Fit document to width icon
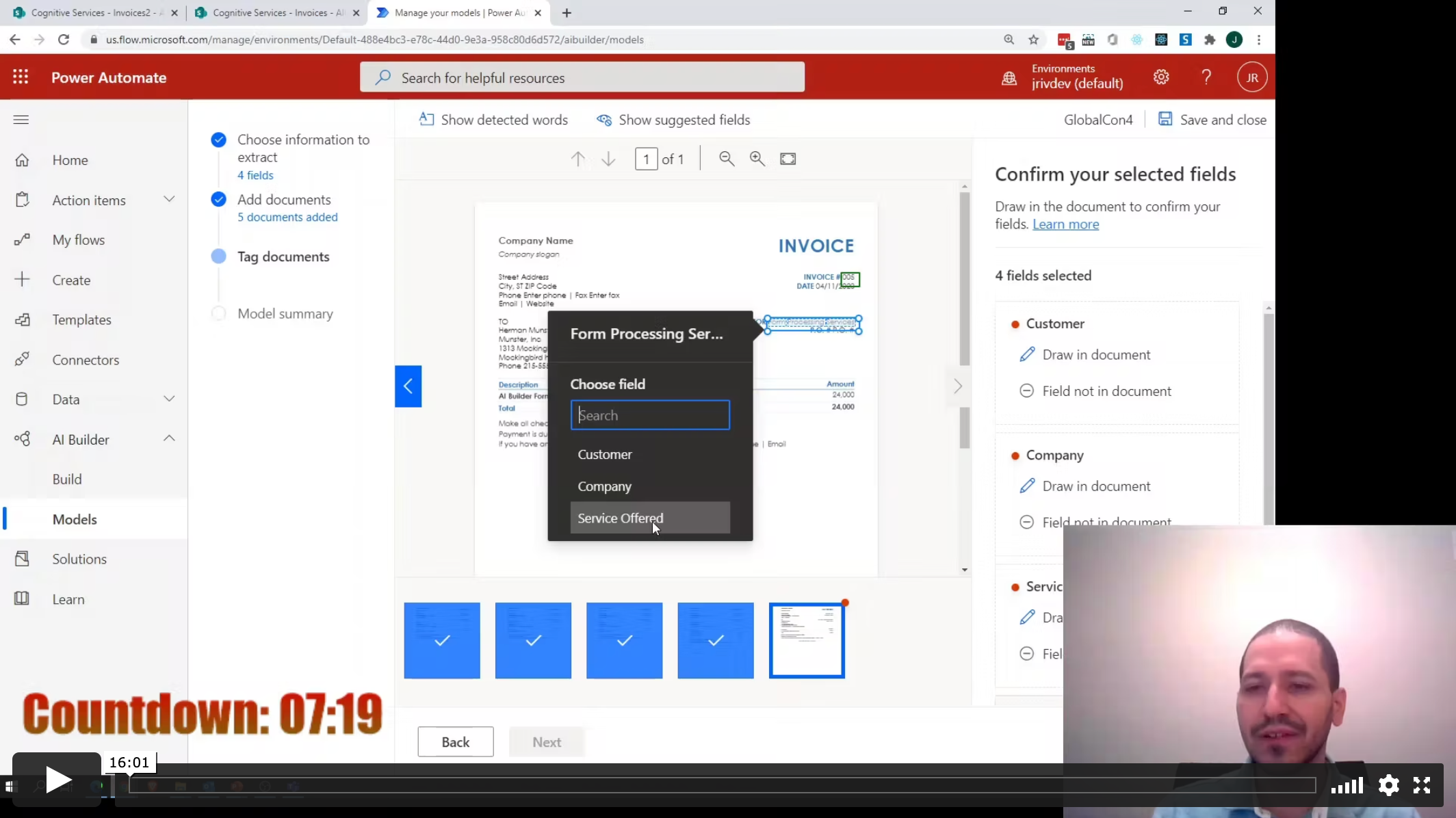 tap(788, 159)
